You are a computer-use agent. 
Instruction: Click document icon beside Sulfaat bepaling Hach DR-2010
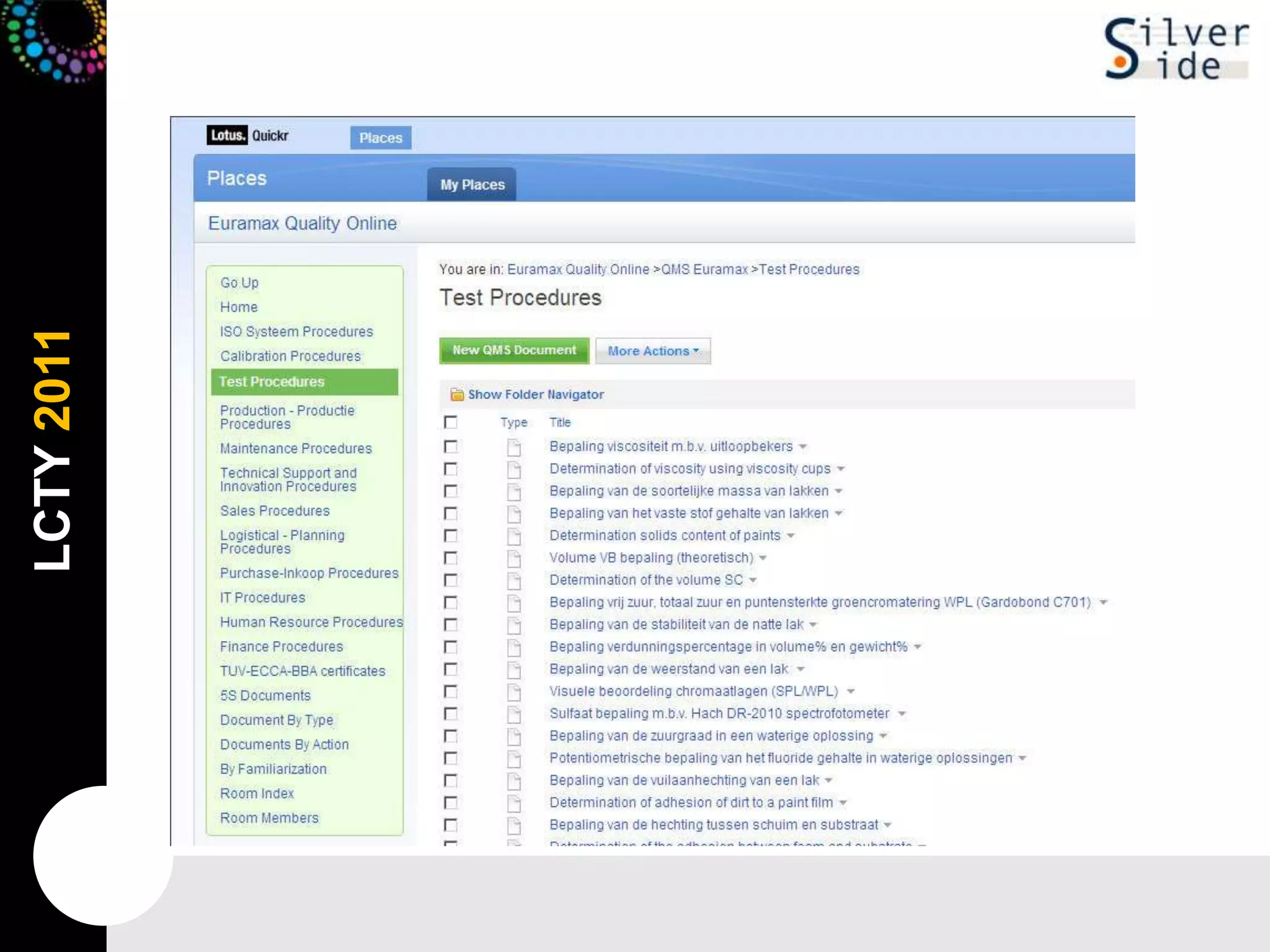(x=513, y=714)
